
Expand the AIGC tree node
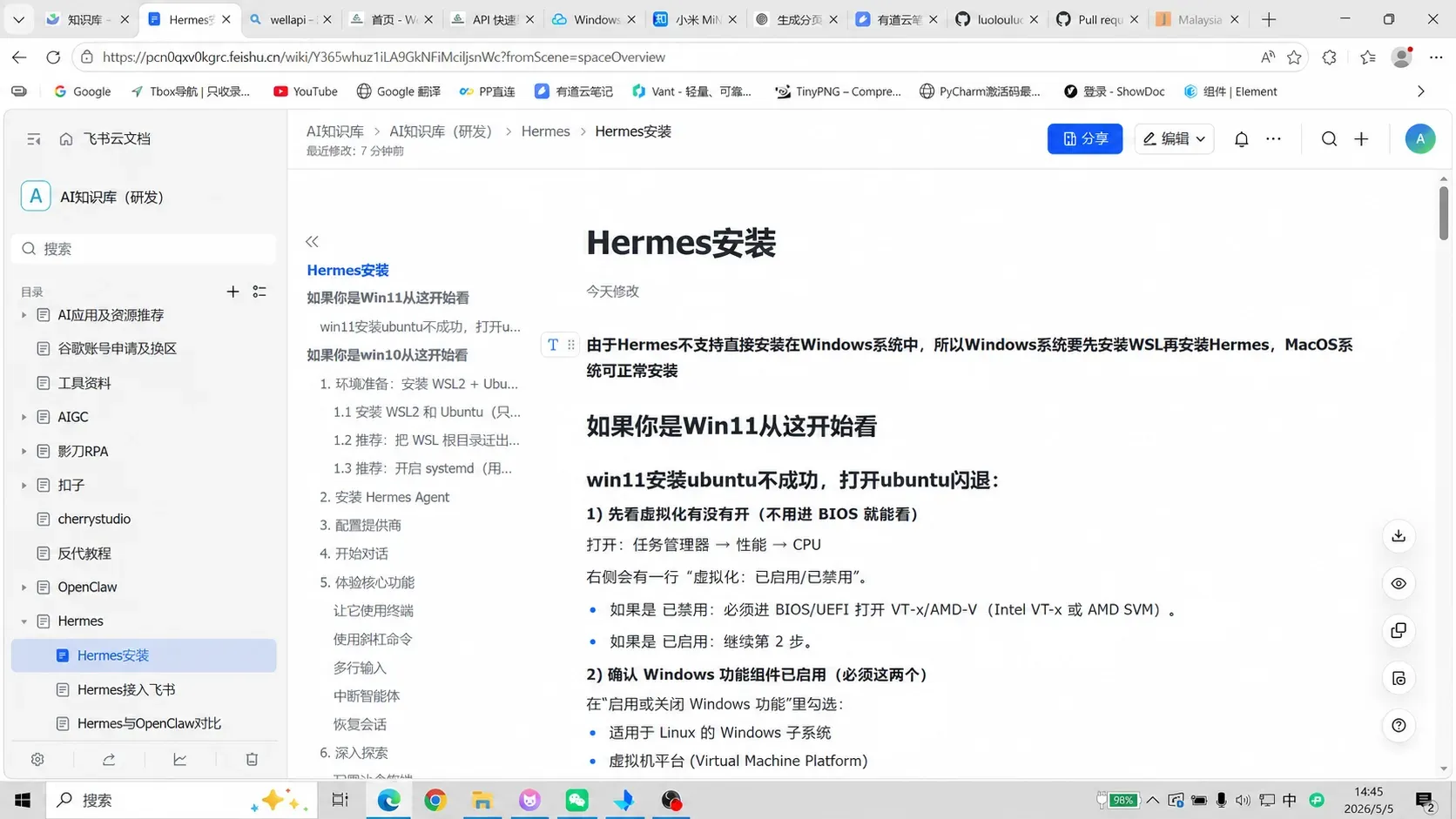[24, 417]
